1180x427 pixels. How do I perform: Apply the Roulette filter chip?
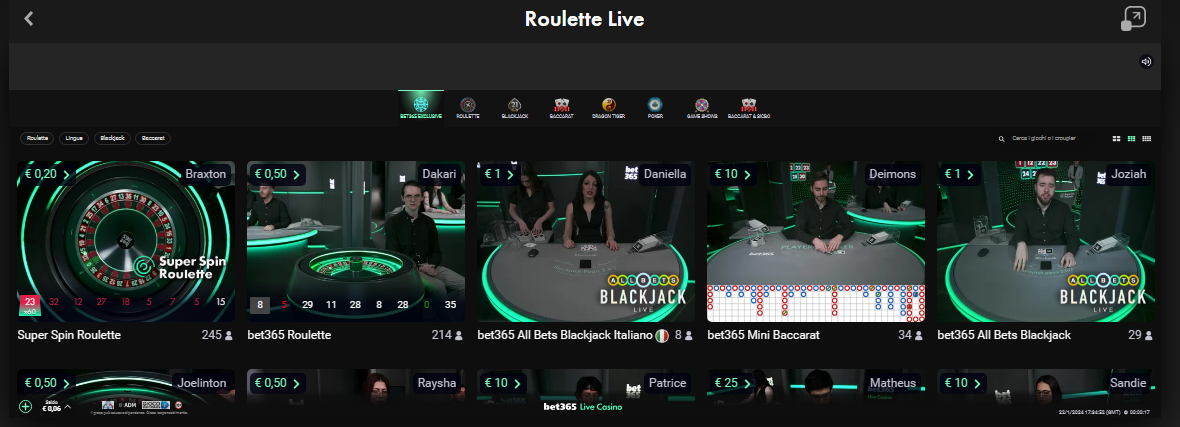tap(38, 139)
